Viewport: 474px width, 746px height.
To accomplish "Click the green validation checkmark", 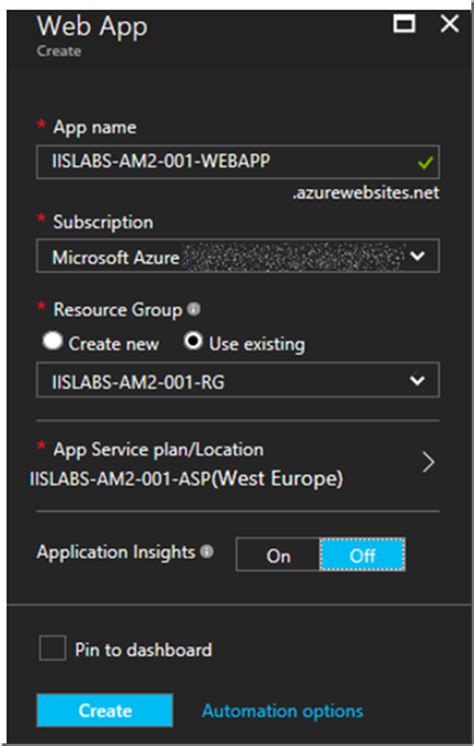I will tap(425, 163).
